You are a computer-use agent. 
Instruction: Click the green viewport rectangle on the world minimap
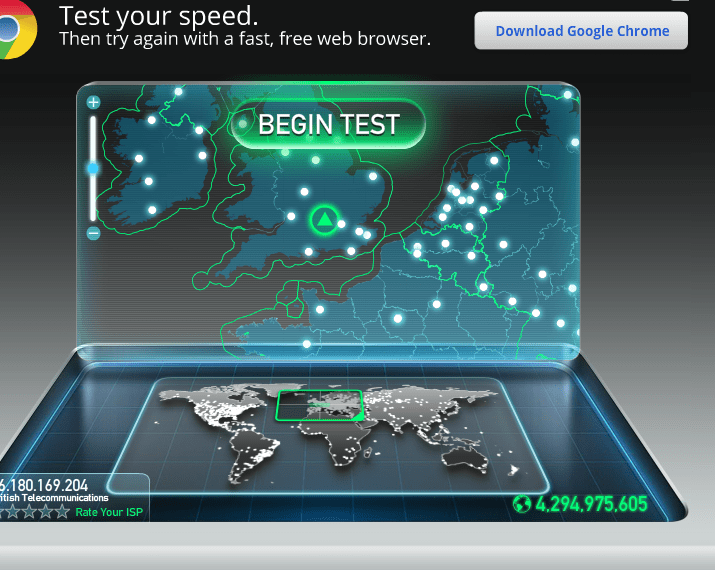320,405
